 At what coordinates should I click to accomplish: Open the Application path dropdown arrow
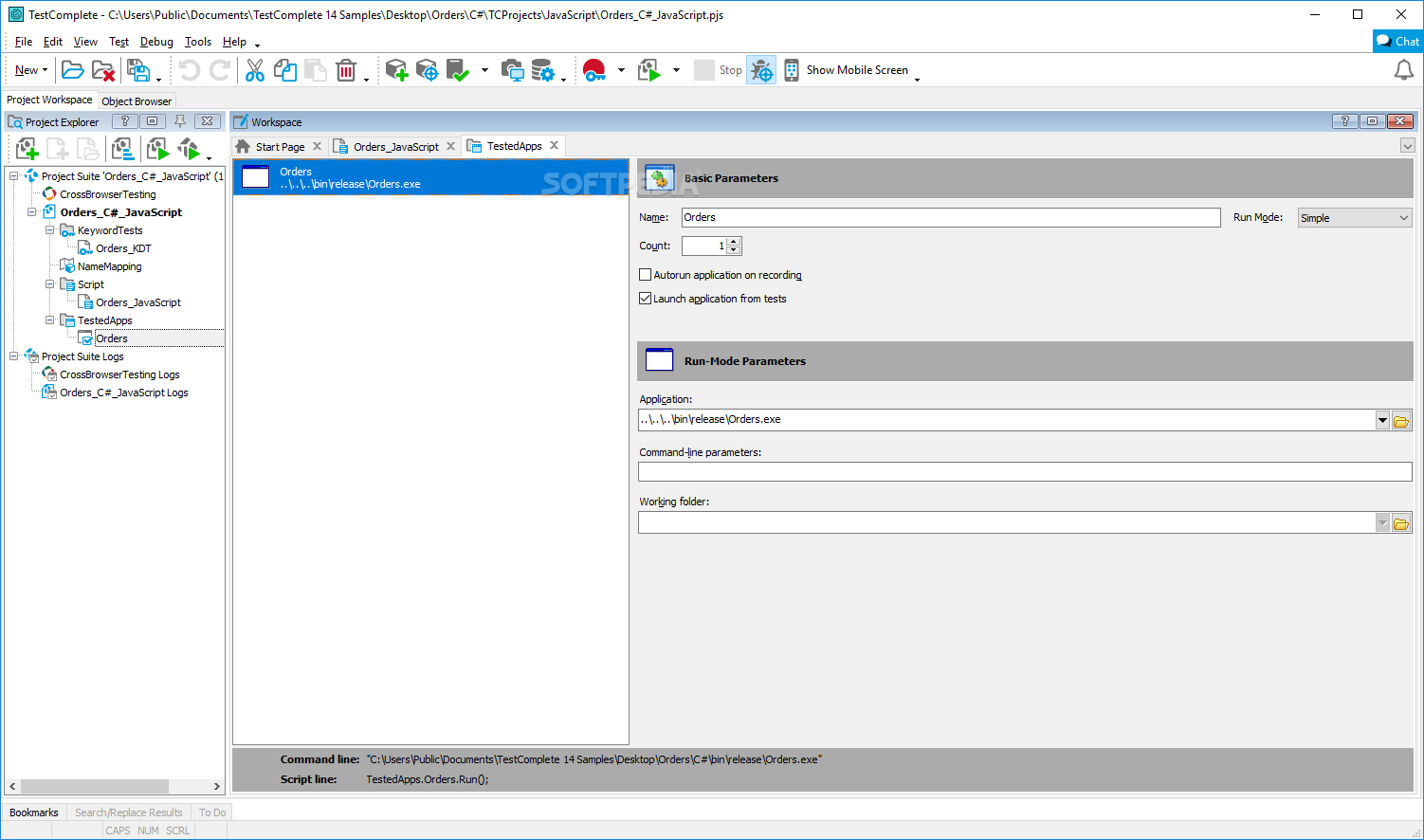(1382, 420)
